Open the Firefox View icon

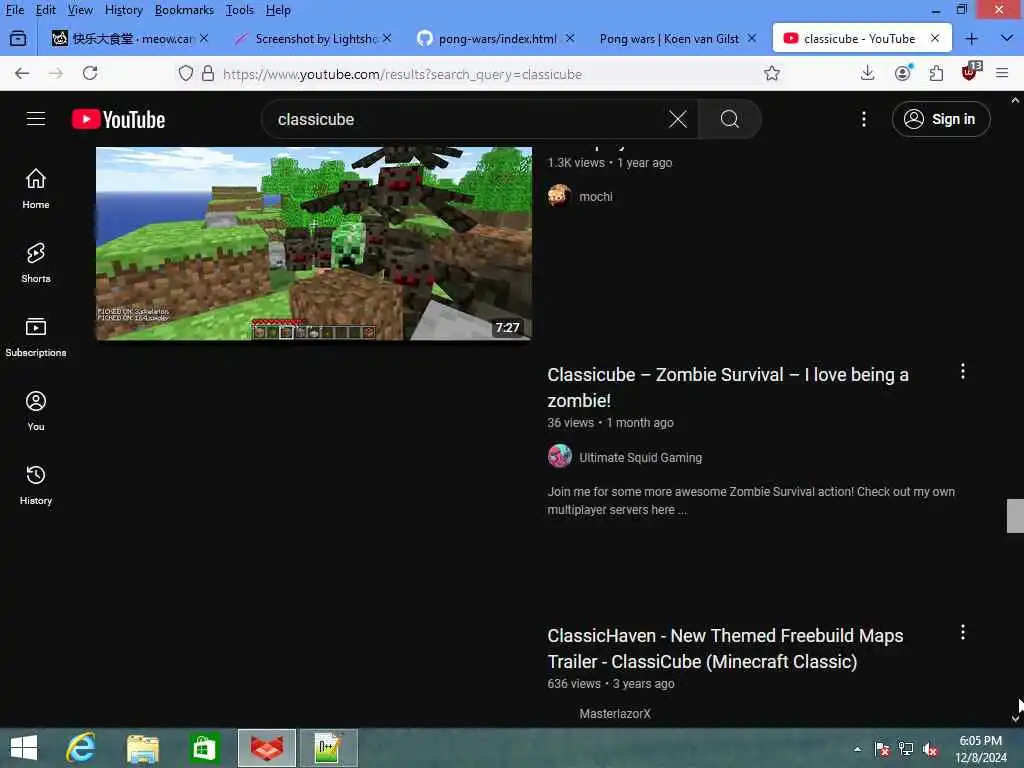(x=18, y=39)
